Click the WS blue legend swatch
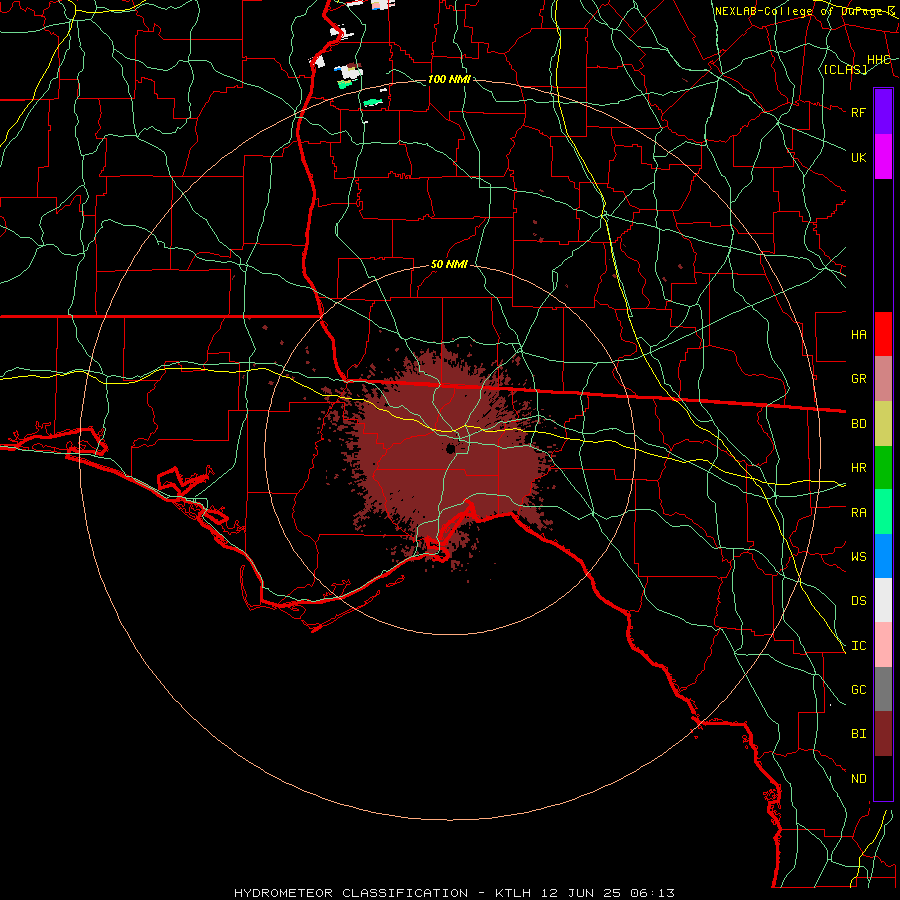Image resolution: width=900 pixels, height=900 pixels. point(883,556)
